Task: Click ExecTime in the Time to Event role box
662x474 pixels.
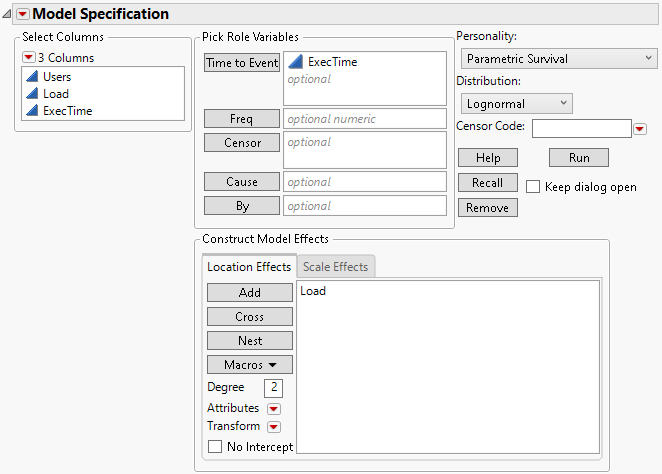Action: click(x=332, y=62)
